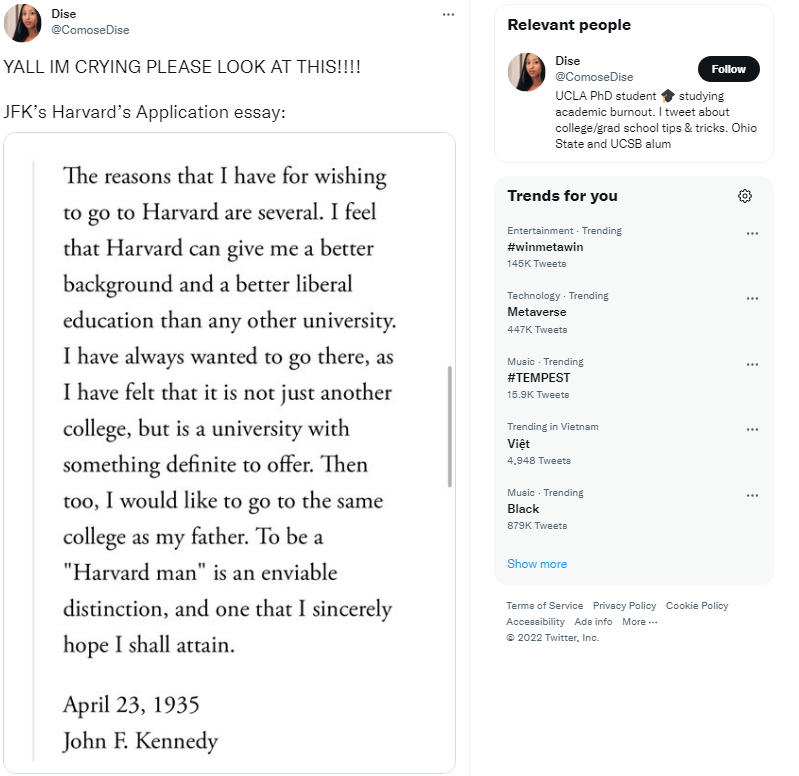Image resolution: width=799 pixels, height=776 pixels.
Task: Click Dise's avatar in Relevant people
Action: click(526, 72)
